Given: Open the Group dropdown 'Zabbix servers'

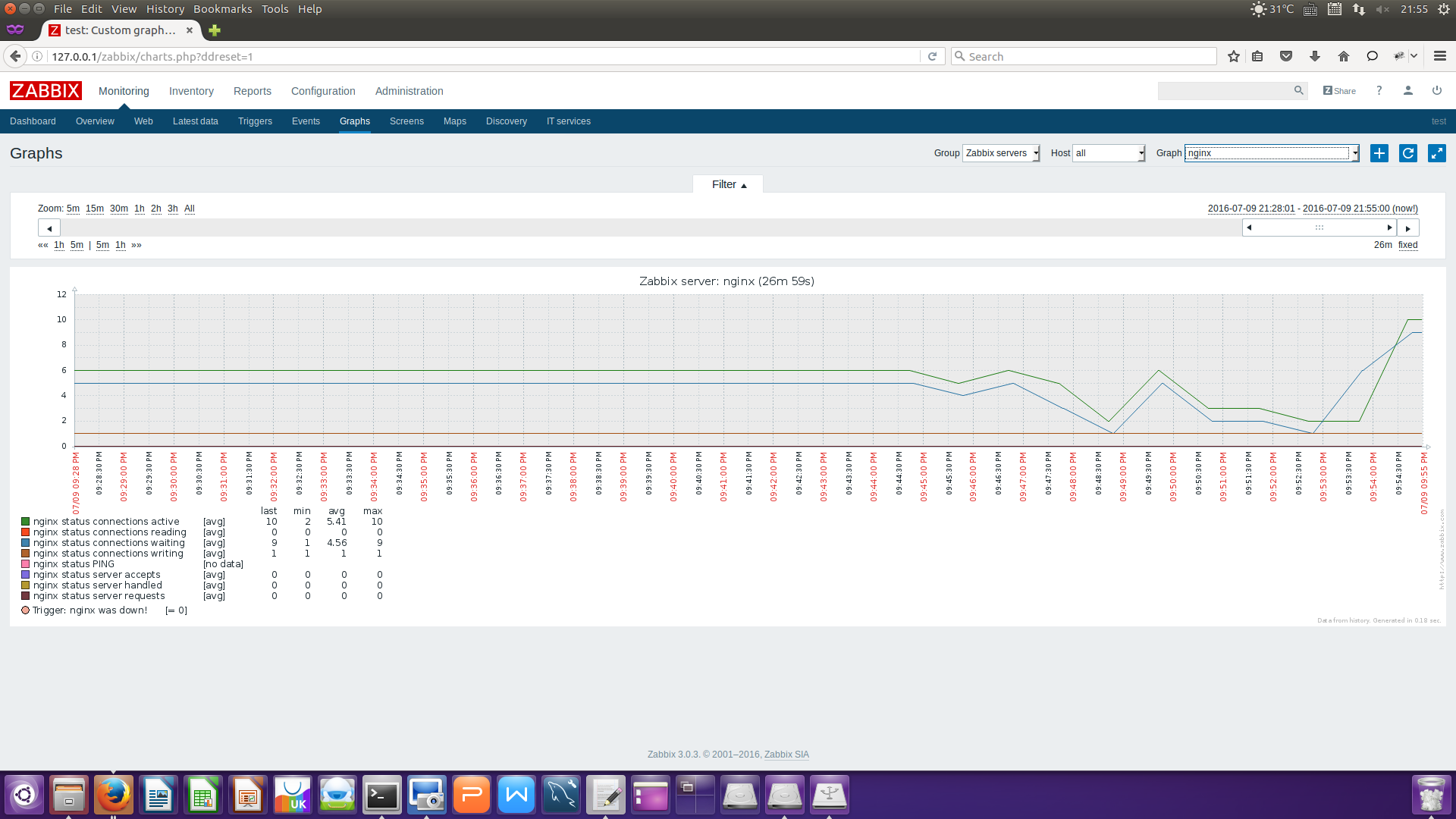Looking at the screenshot, I should (x=1001, y=153).
